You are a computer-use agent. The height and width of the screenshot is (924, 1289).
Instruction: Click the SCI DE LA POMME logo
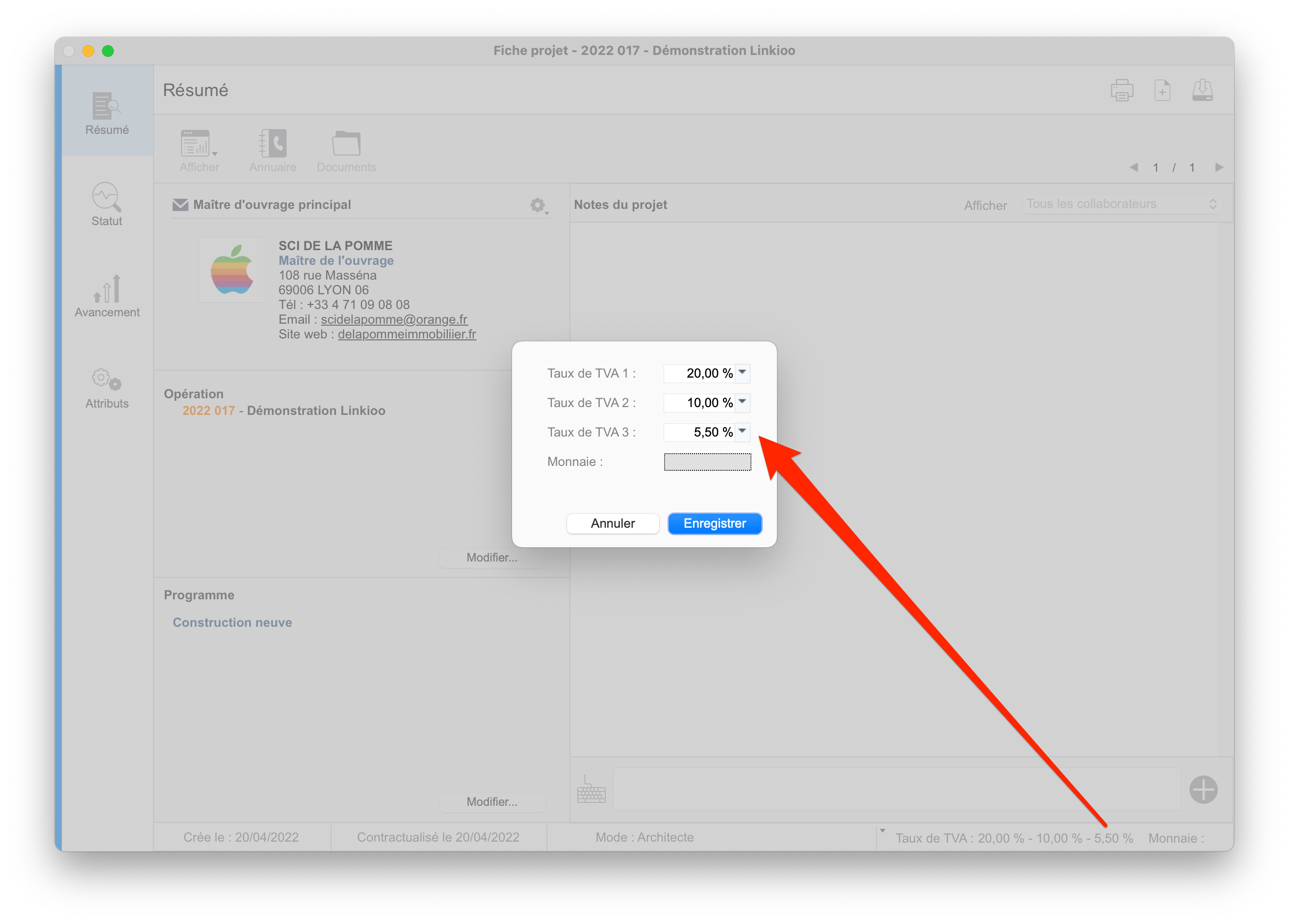click(232, 269)
